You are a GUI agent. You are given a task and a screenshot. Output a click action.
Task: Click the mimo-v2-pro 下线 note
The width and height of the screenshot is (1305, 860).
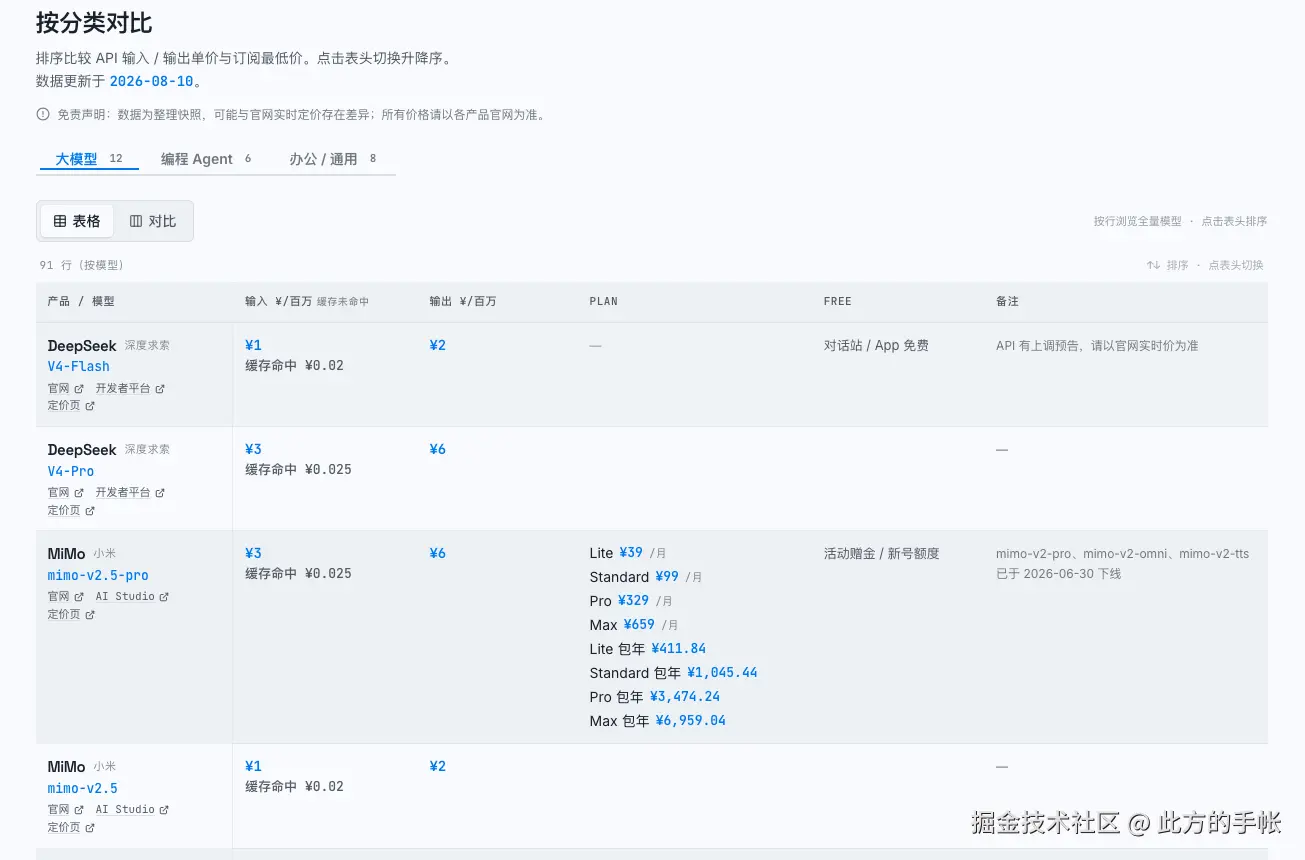[x=1122, y=563]
